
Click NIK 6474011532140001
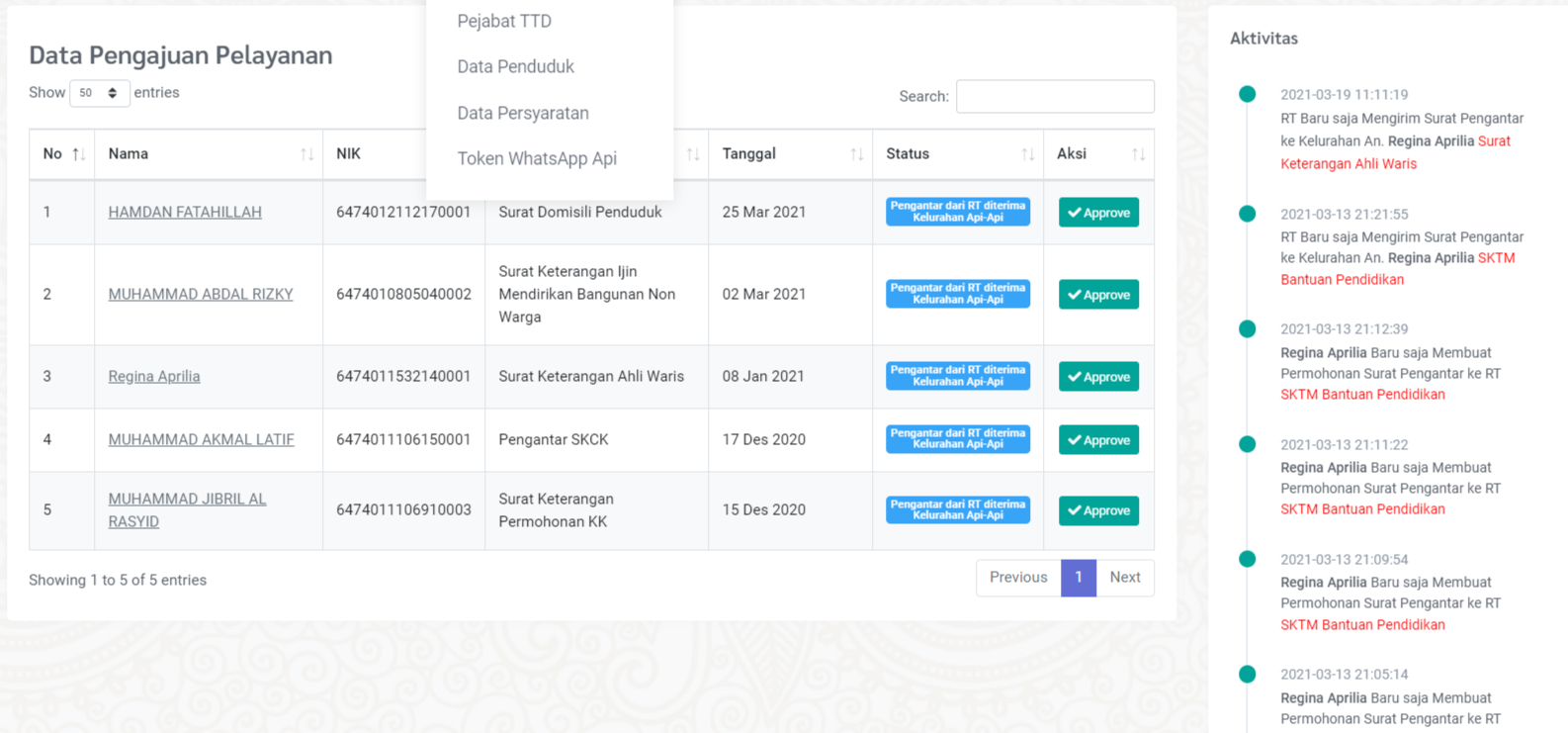403,376
